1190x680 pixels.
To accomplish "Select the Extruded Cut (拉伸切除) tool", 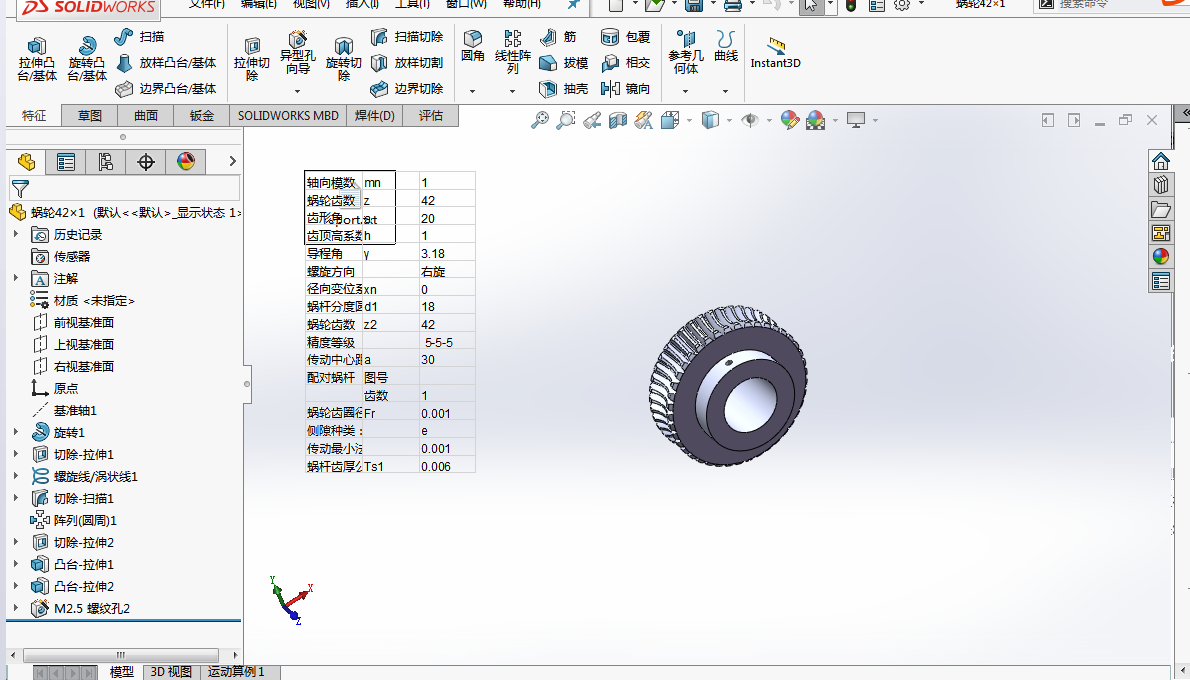I will [252, 58].
